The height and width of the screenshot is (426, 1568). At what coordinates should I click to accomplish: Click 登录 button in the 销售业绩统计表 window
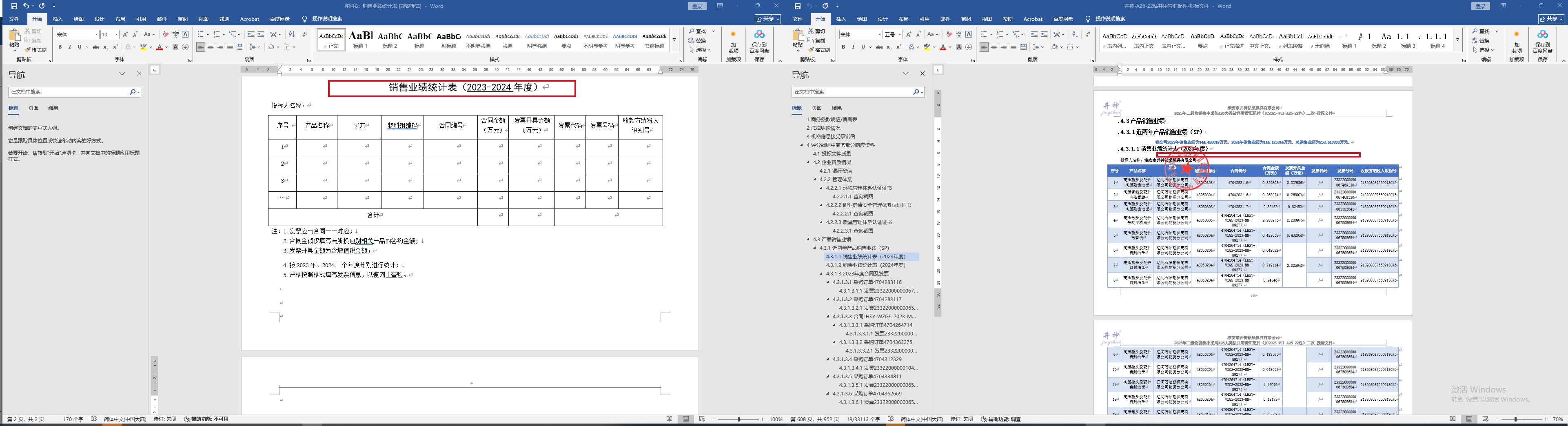click(698, 6)
